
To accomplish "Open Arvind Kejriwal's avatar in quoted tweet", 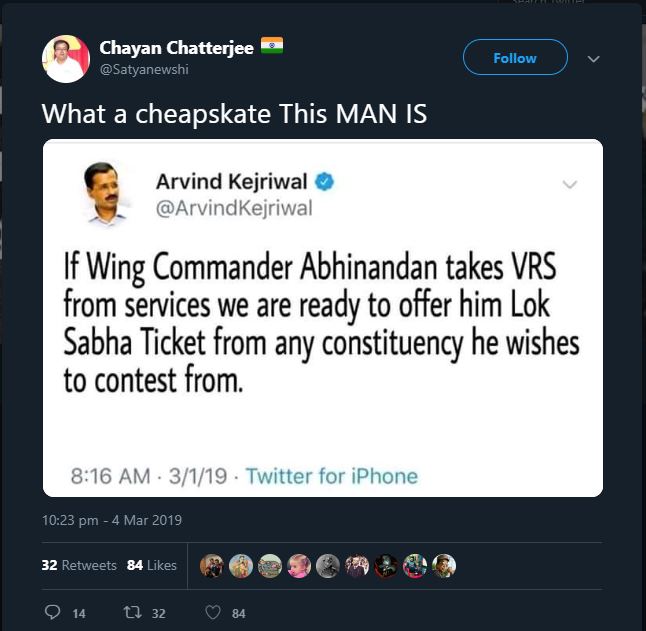I will [x=104, y=192].
